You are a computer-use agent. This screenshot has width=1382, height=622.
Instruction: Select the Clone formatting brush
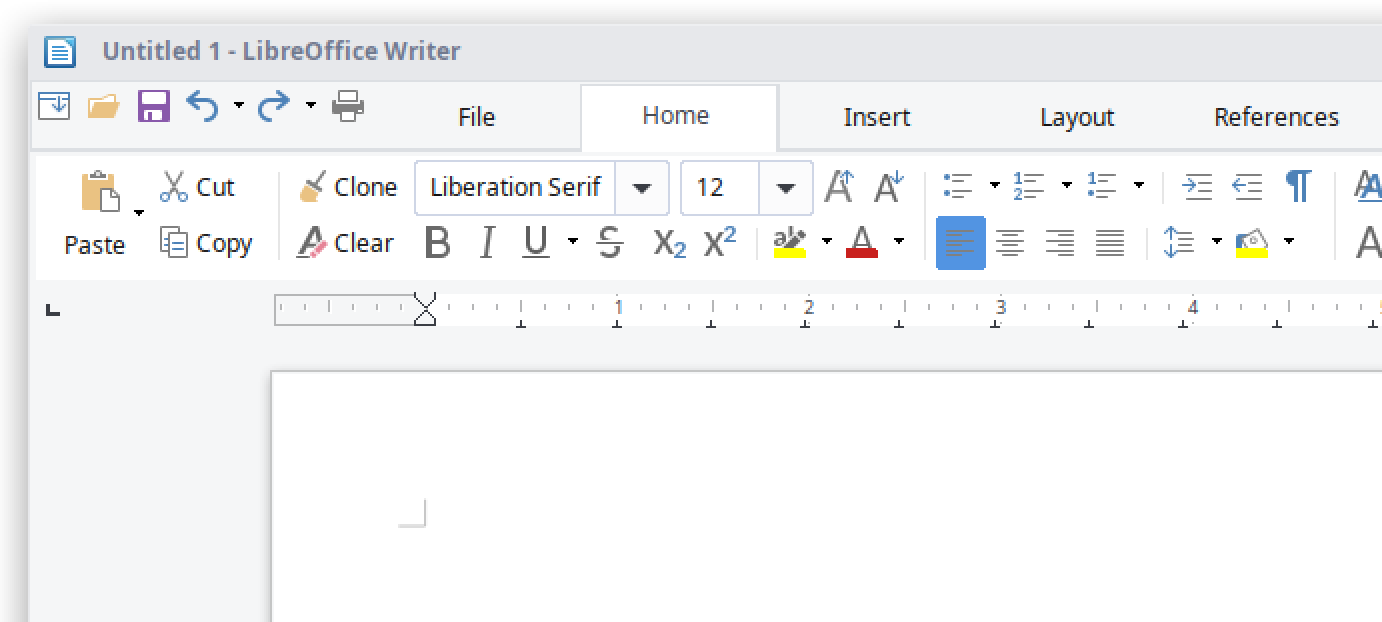(348, 187)
